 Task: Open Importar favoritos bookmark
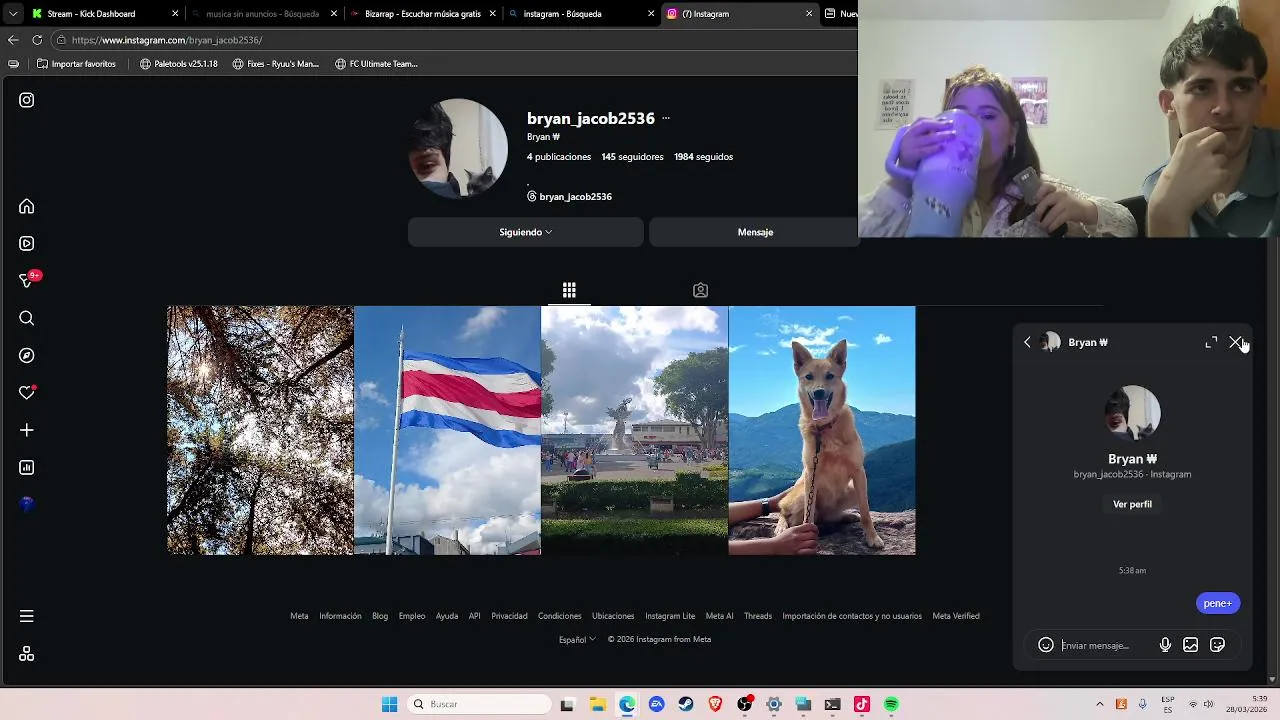(x=77, y=64)
